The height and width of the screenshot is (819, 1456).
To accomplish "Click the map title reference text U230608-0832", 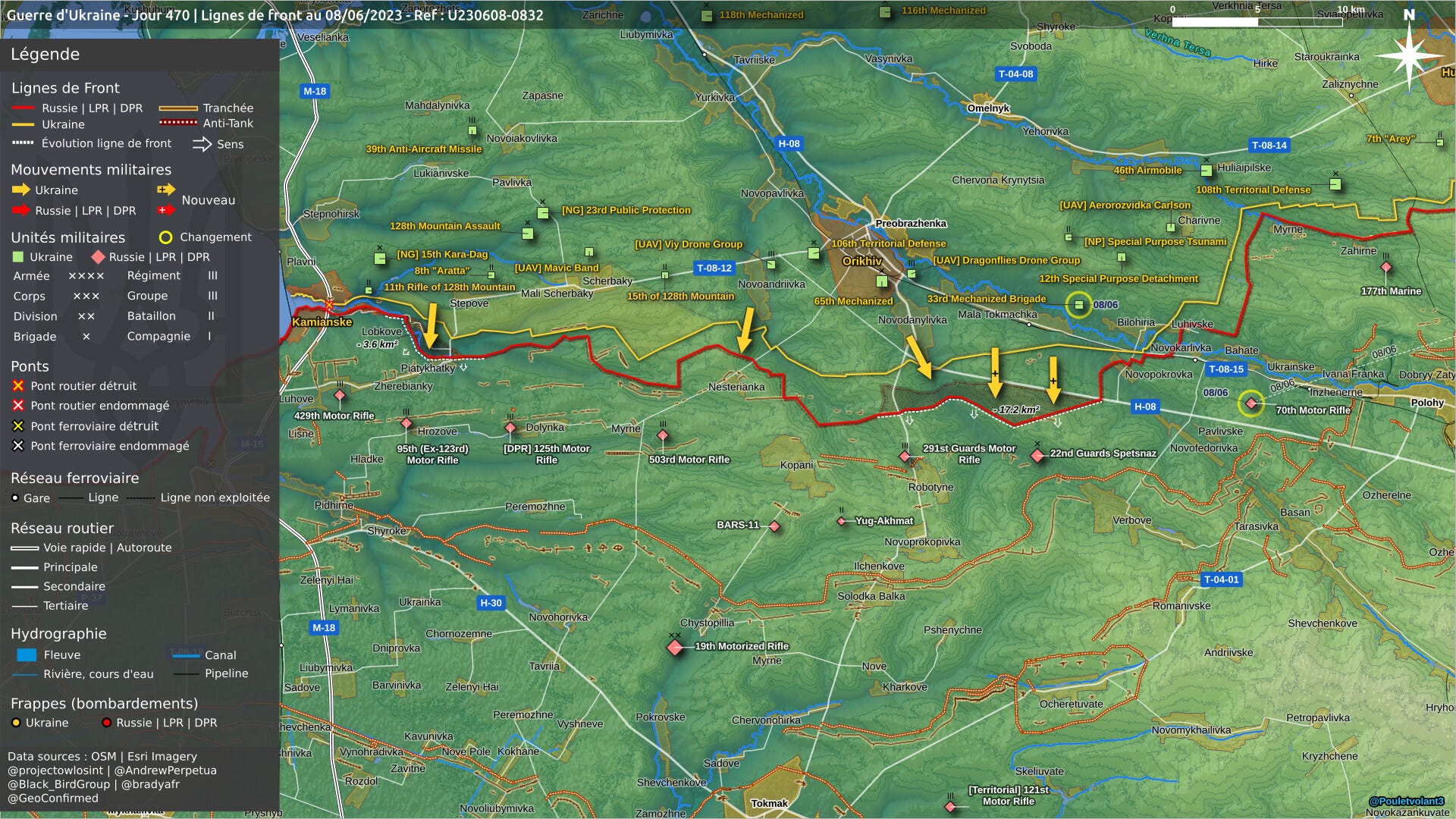I will (495, 15).
